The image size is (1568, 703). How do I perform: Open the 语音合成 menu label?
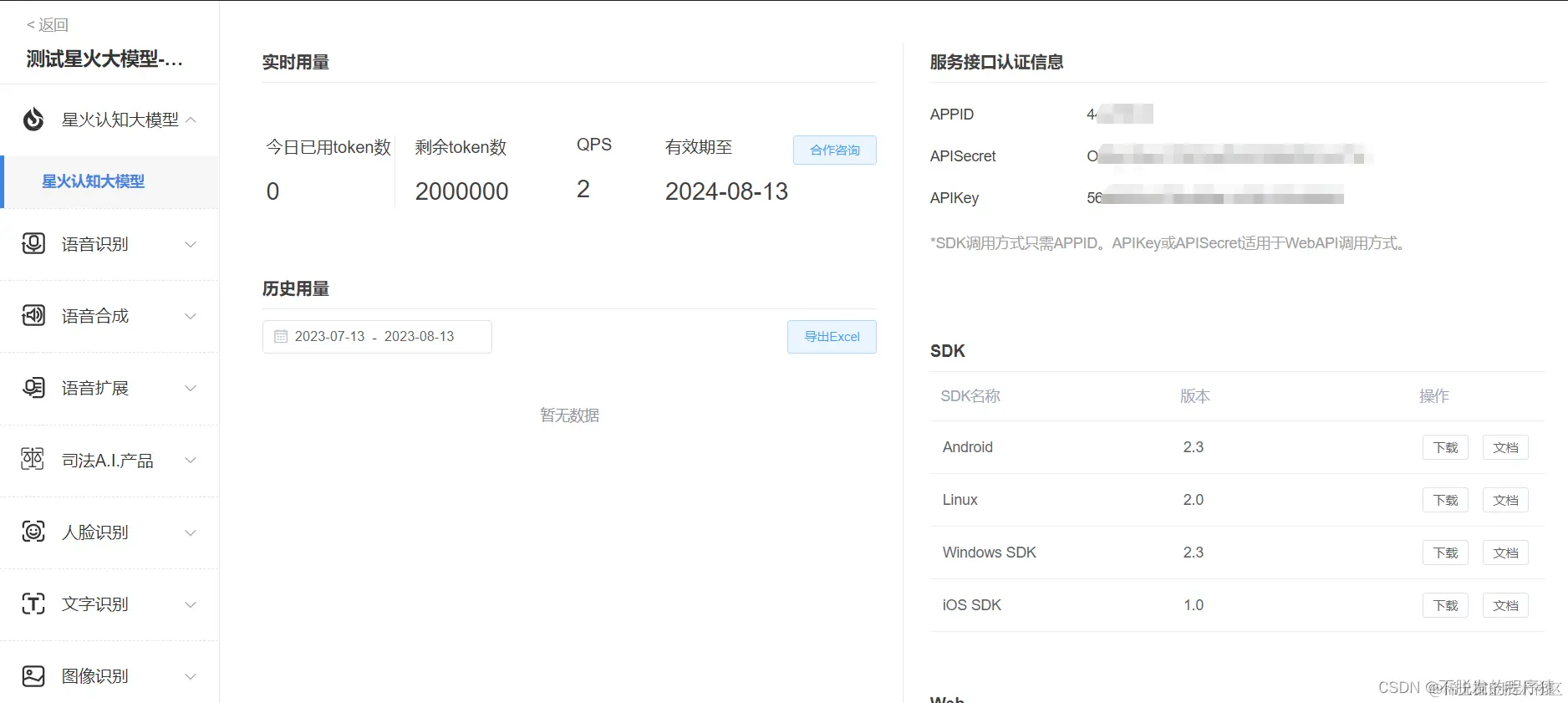(x=95, y=316)
